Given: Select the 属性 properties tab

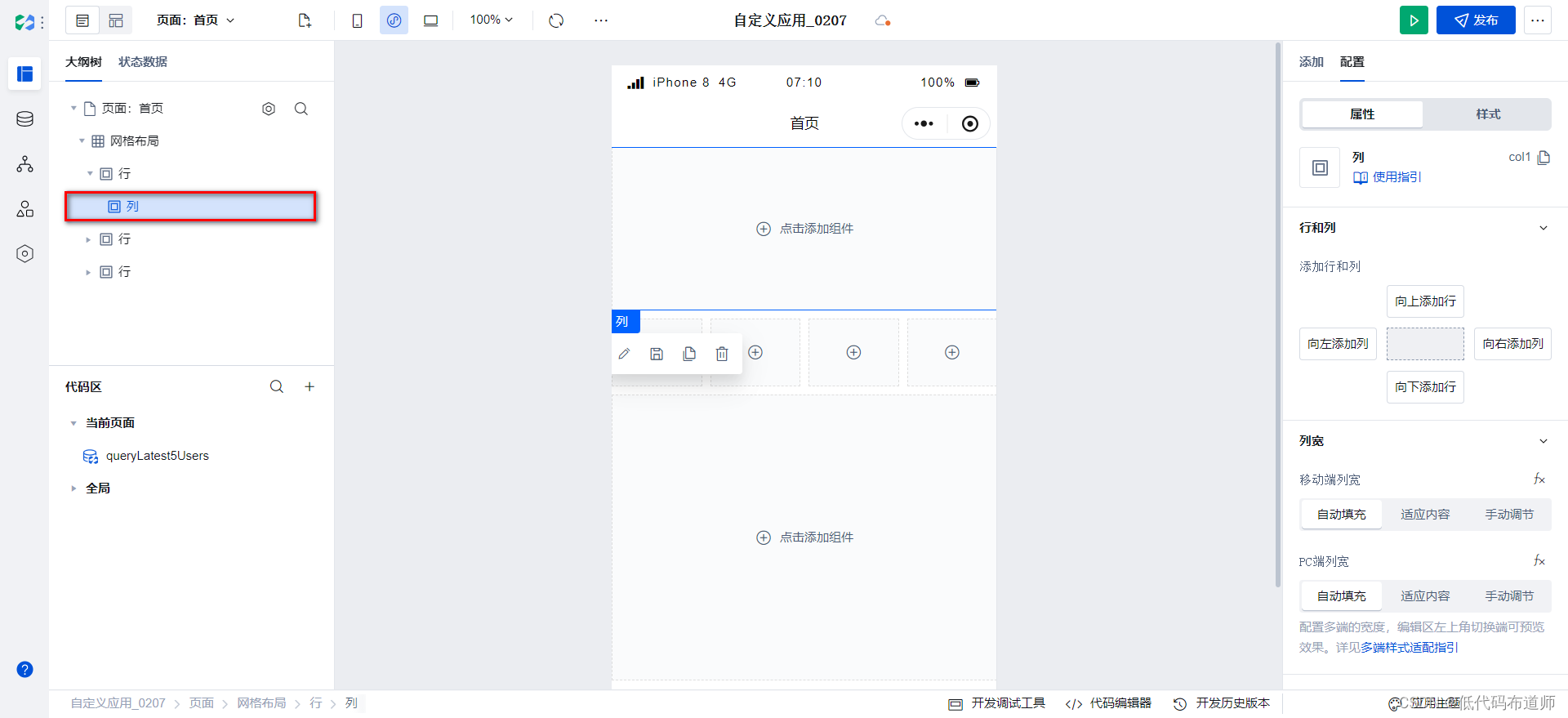Looking at the screenshot, I should (x=1362, y=114).
